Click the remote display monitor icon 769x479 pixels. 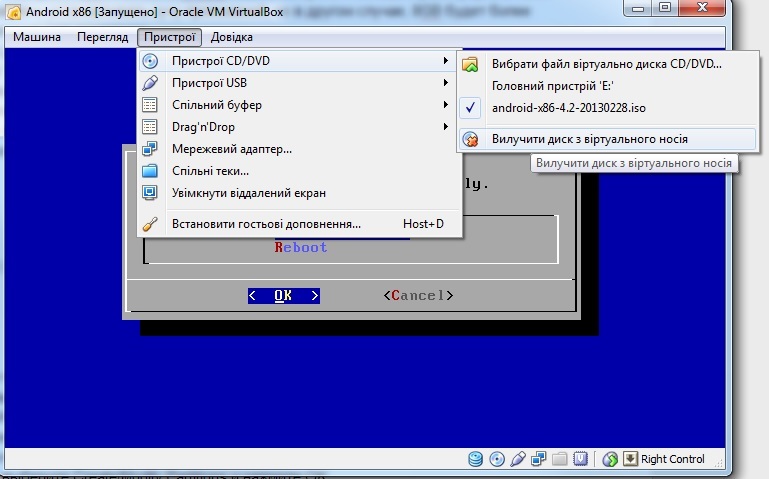click(x=150, y=193)
